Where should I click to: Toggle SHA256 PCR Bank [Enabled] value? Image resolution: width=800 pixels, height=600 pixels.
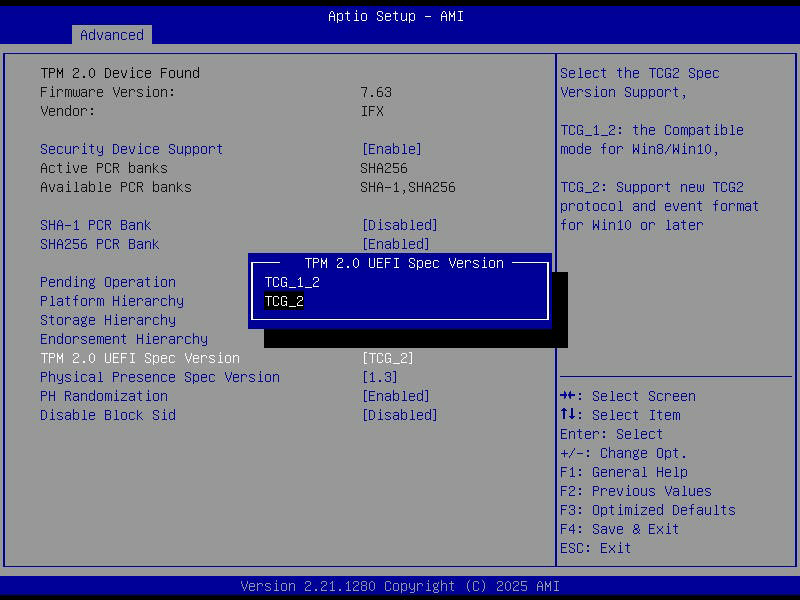tap(395, 244)
